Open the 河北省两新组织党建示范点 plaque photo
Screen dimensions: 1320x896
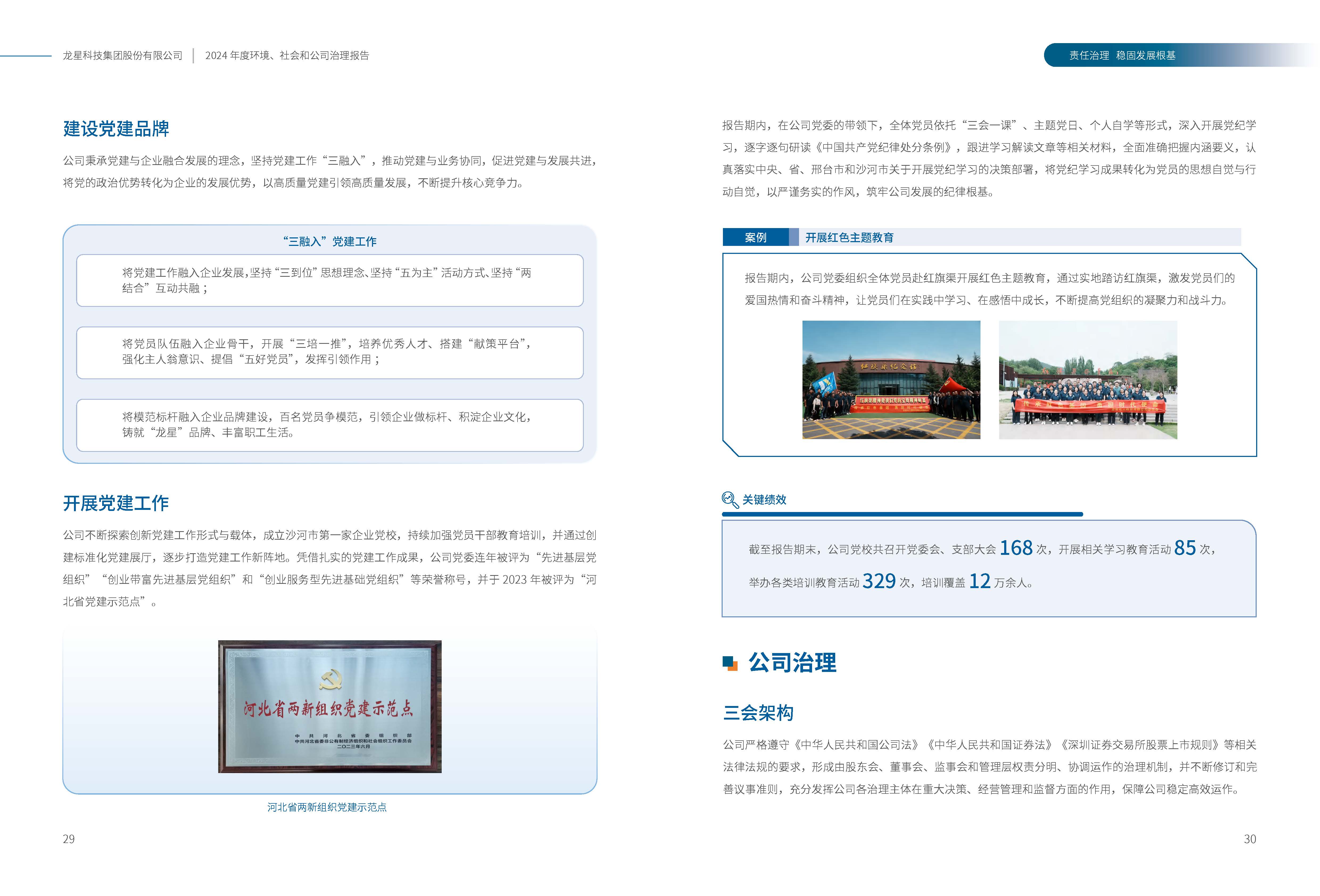[x=330, y=707]
